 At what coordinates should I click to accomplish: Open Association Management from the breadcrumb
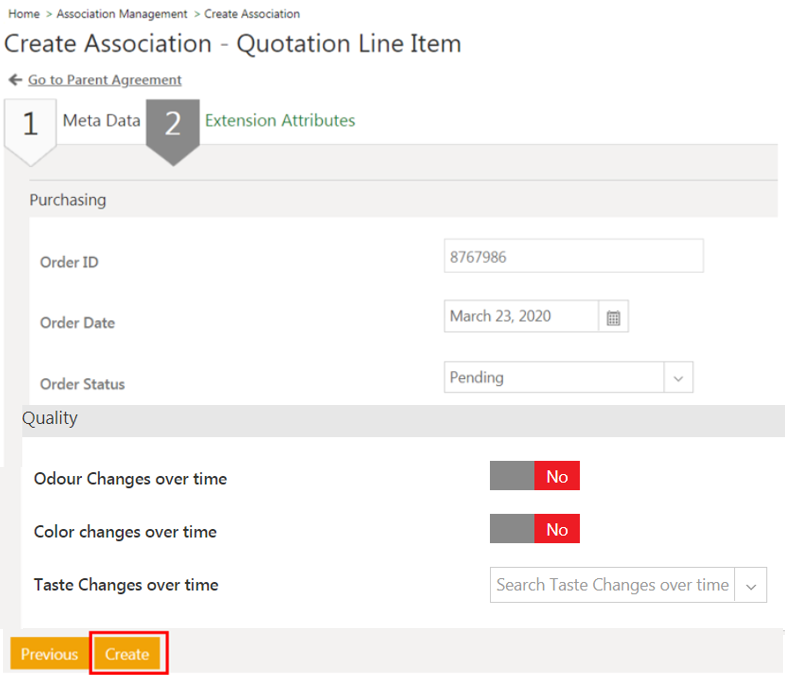(122, 14)
